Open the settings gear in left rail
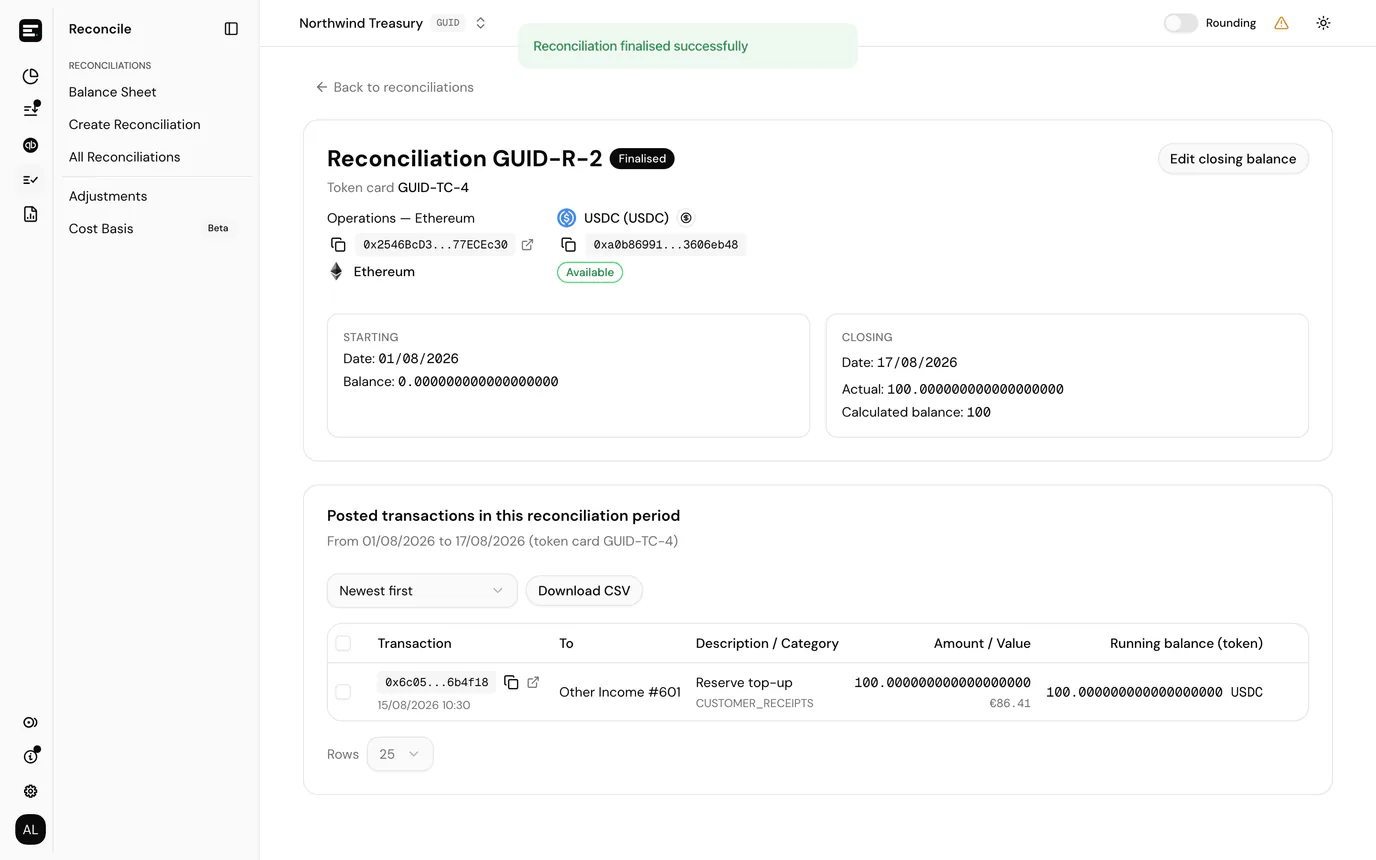 31,791
